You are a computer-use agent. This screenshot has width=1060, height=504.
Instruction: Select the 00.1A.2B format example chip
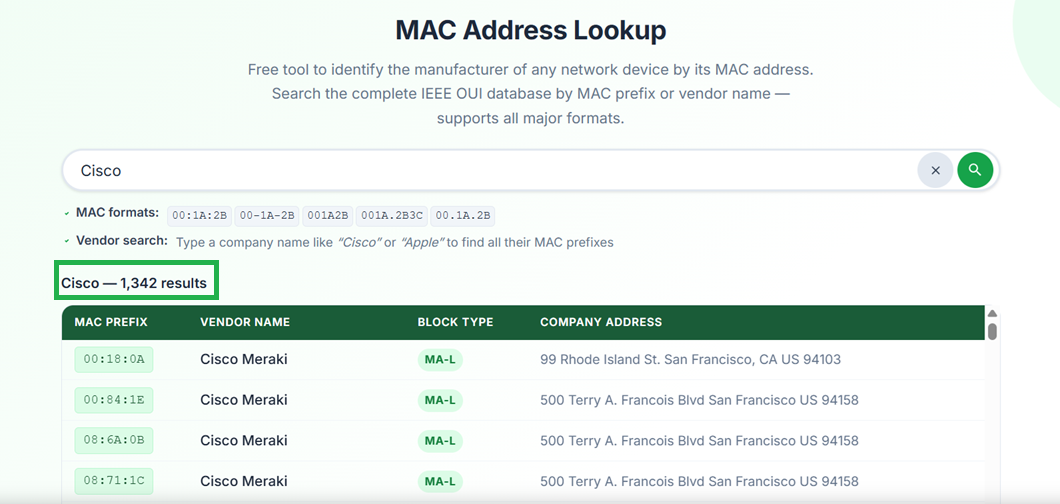(x=463, y=216)
